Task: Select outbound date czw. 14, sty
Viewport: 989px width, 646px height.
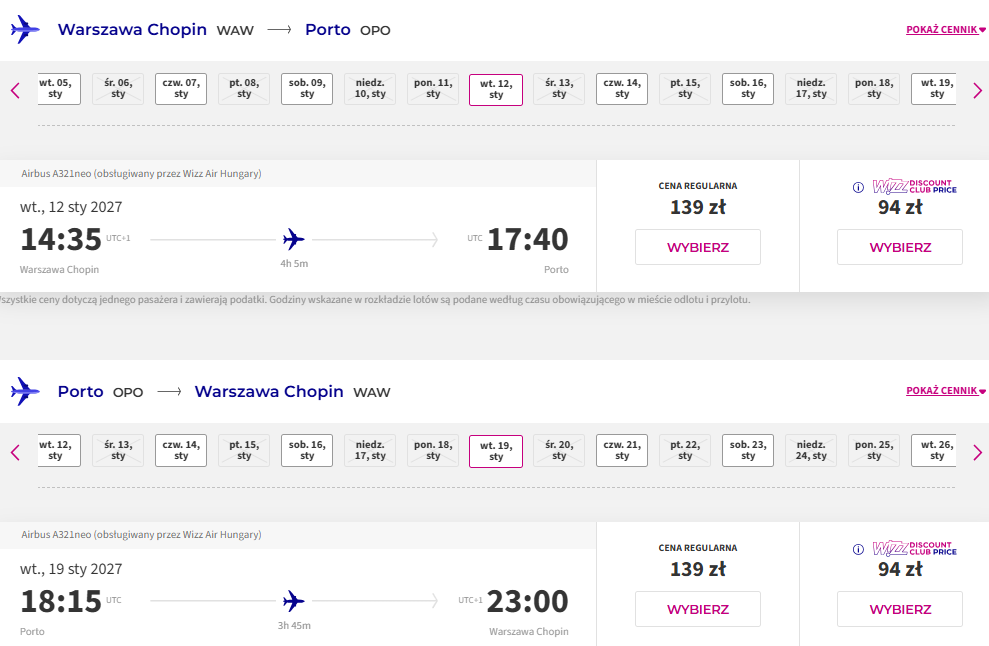Action: pos(622,88)
